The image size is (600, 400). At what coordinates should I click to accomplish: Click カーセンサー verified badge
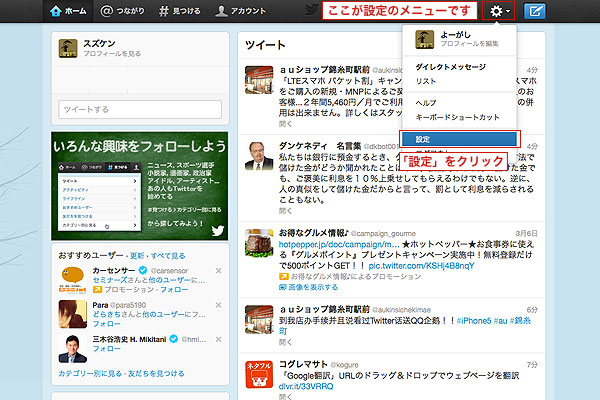(143, 270)
